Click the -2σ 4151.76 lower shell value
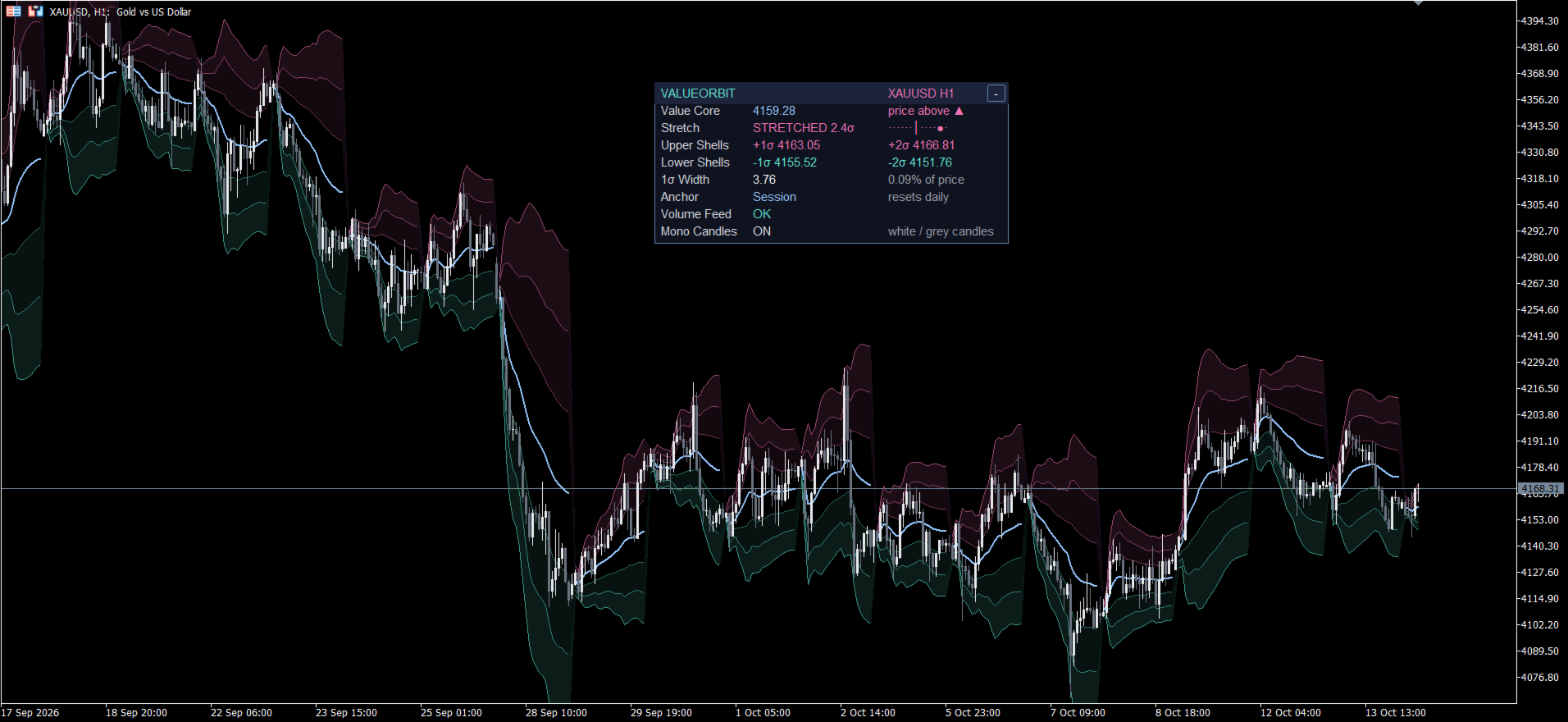The width and height of the screenshot is (1568, 722). tap(920, 162)
